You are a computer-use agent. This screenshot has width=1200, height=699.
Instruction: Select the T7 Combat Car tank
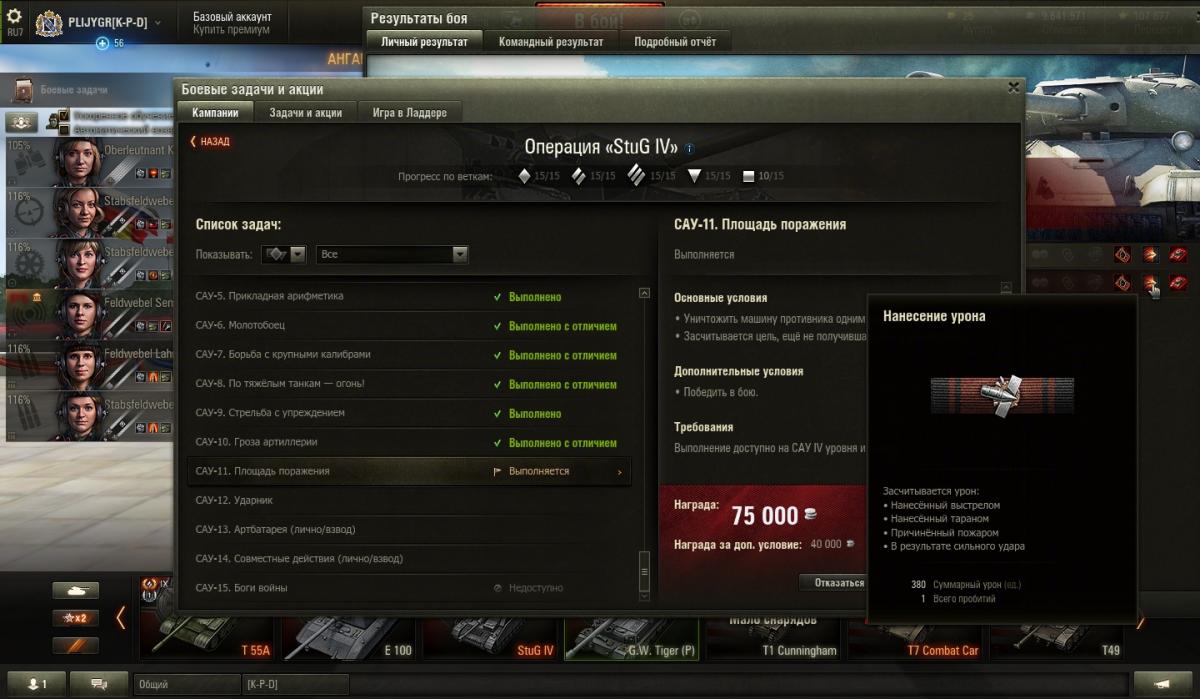click(916, 641)
